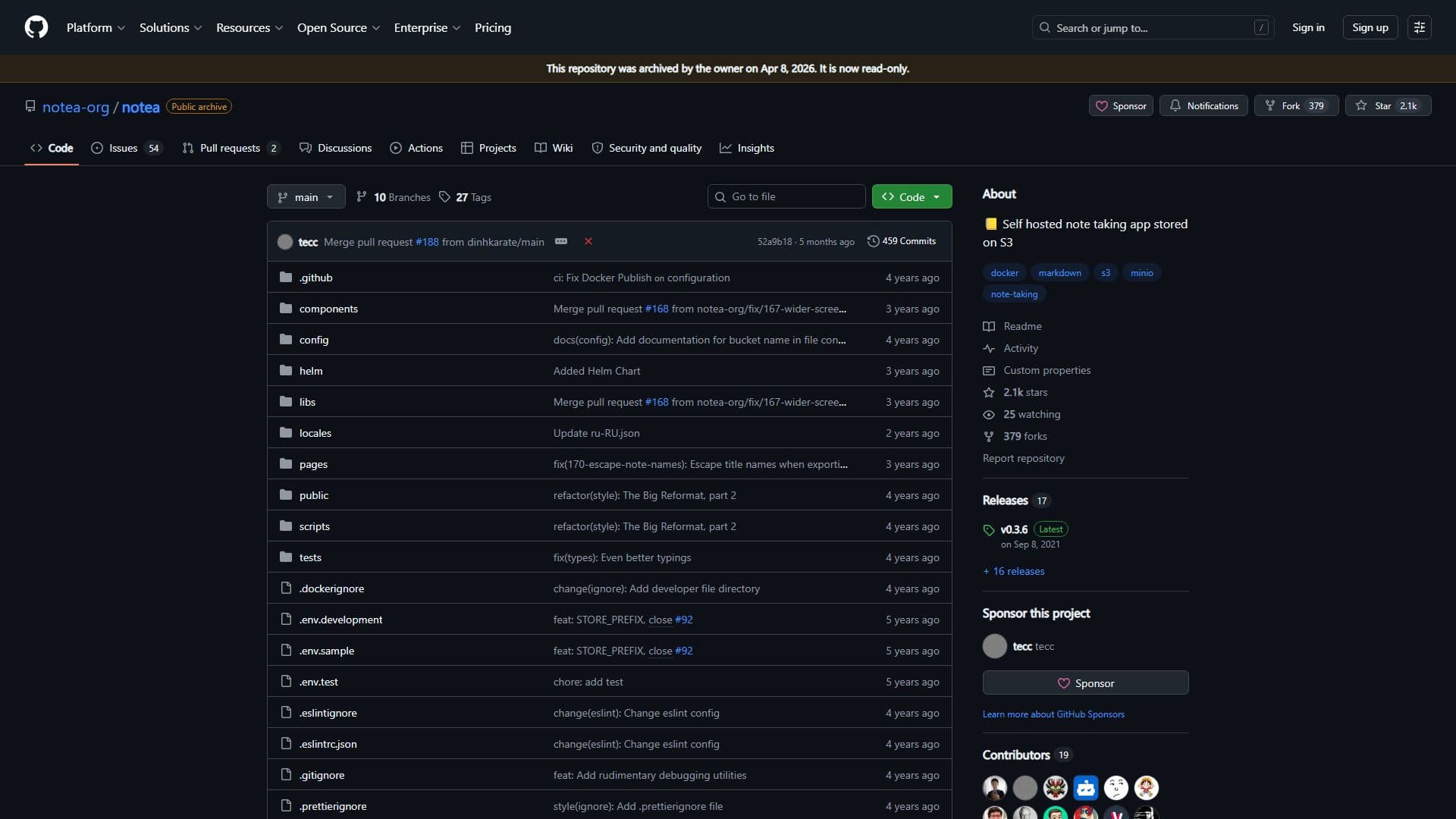Open GitHub home via the Octocat logo
Screen dimensions: 1456x819
36,27
